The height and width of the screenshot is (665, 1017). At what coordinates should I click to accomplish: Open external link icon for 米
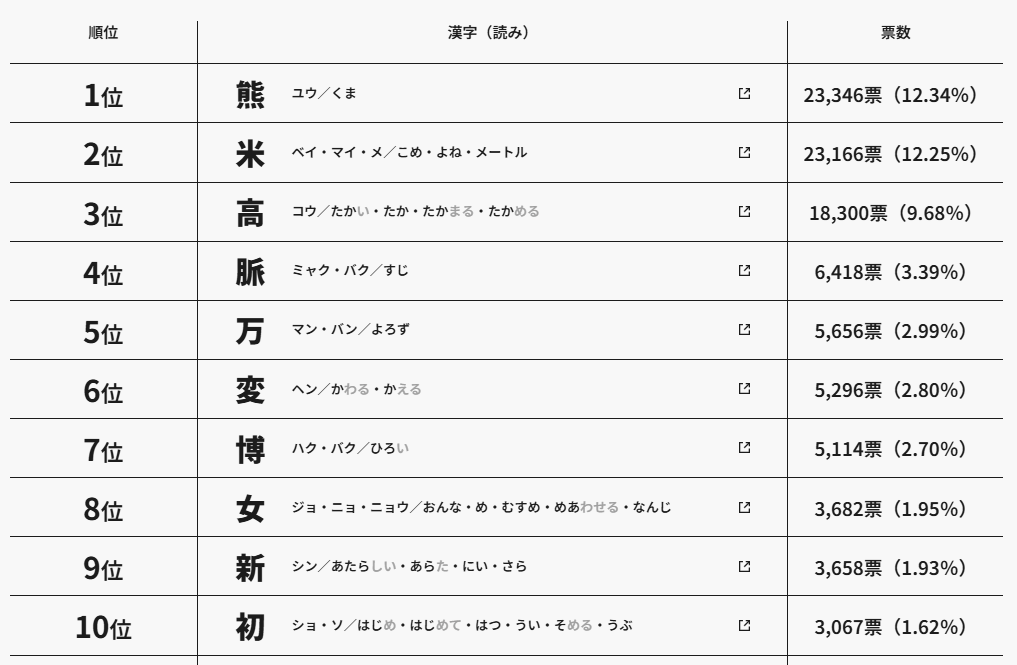744,153
